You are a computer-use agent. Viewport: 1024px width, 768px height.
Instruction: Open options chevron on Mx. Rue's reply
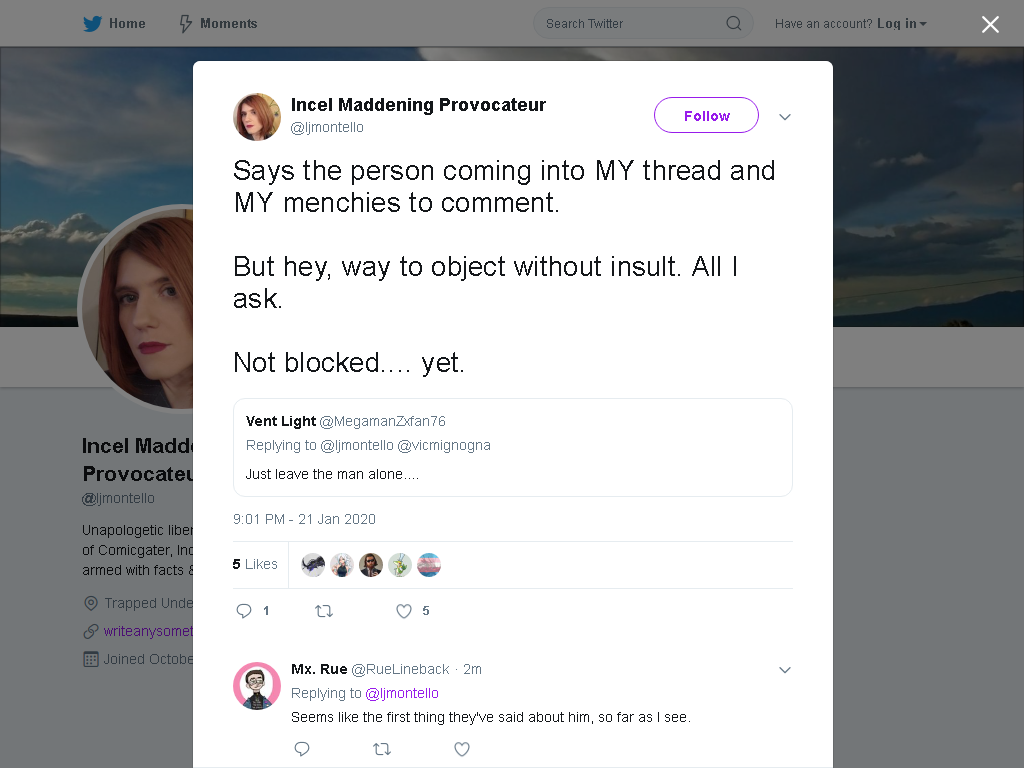(x=785, y=669)
